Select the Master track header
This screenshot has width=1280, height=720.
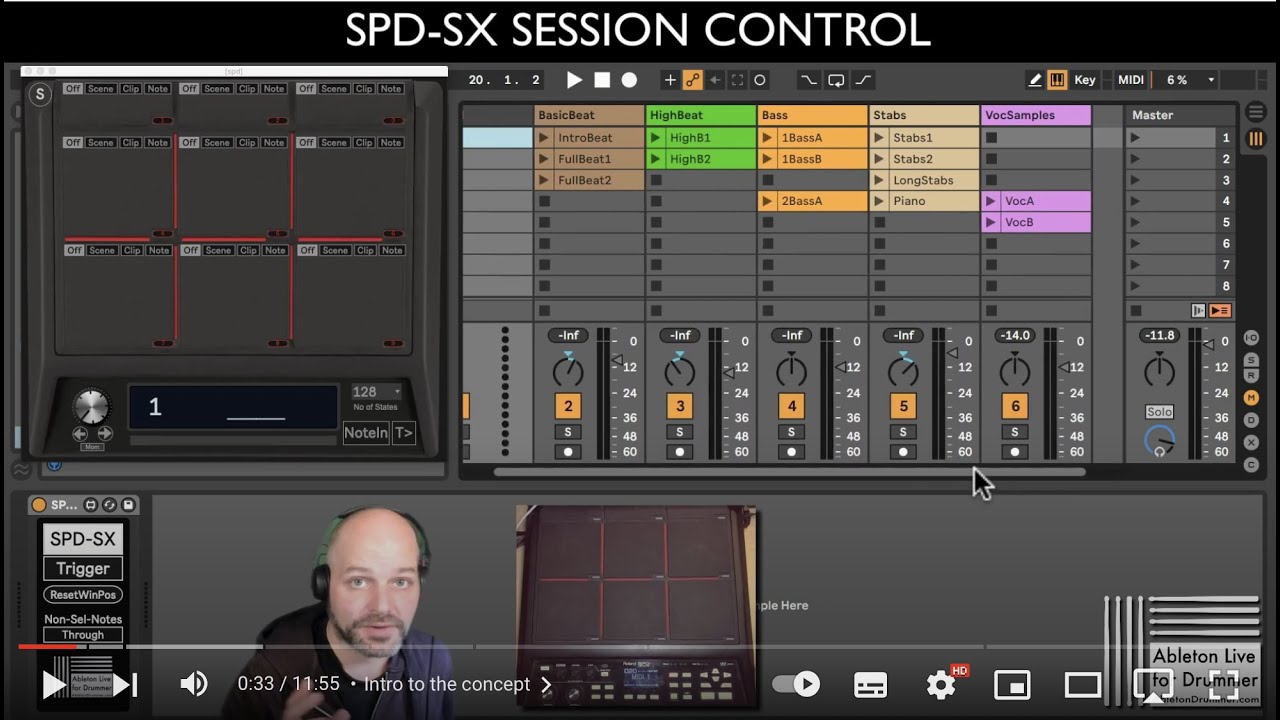coord(1180,115)
